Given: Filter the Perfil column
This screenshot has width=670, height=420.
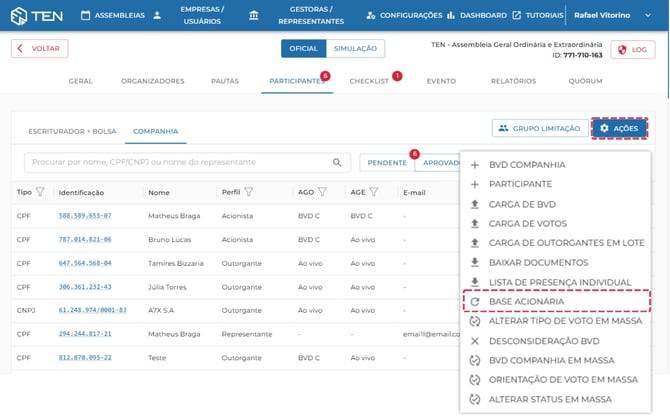Looking at the screenshot, I should coord(249,192).
